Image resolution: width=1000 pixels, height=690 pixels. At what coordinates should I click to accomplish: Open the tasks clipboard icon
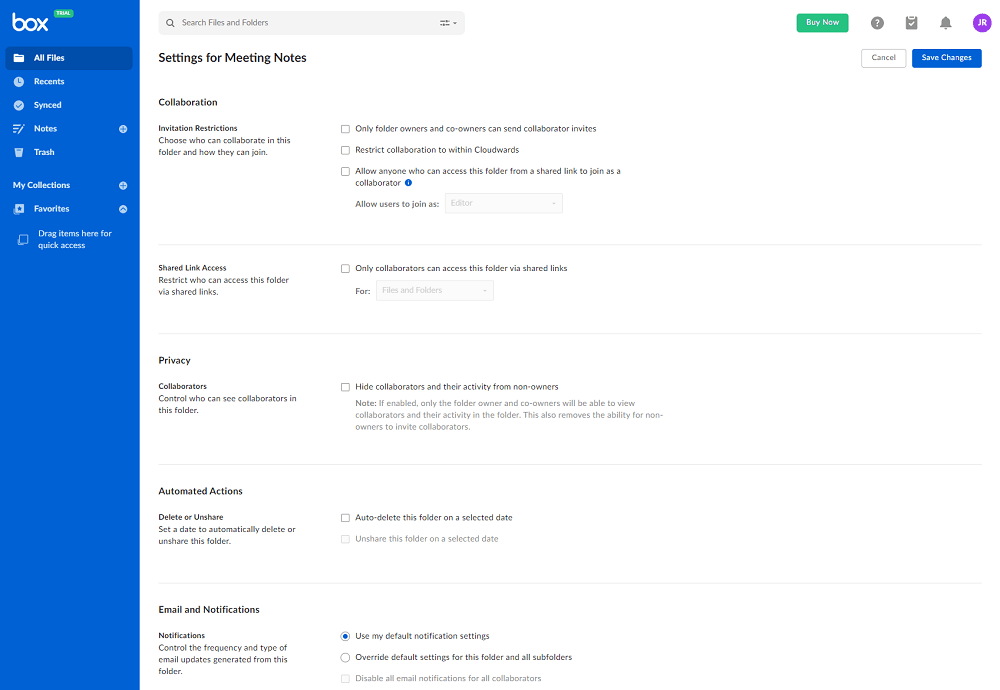[911, 23]
